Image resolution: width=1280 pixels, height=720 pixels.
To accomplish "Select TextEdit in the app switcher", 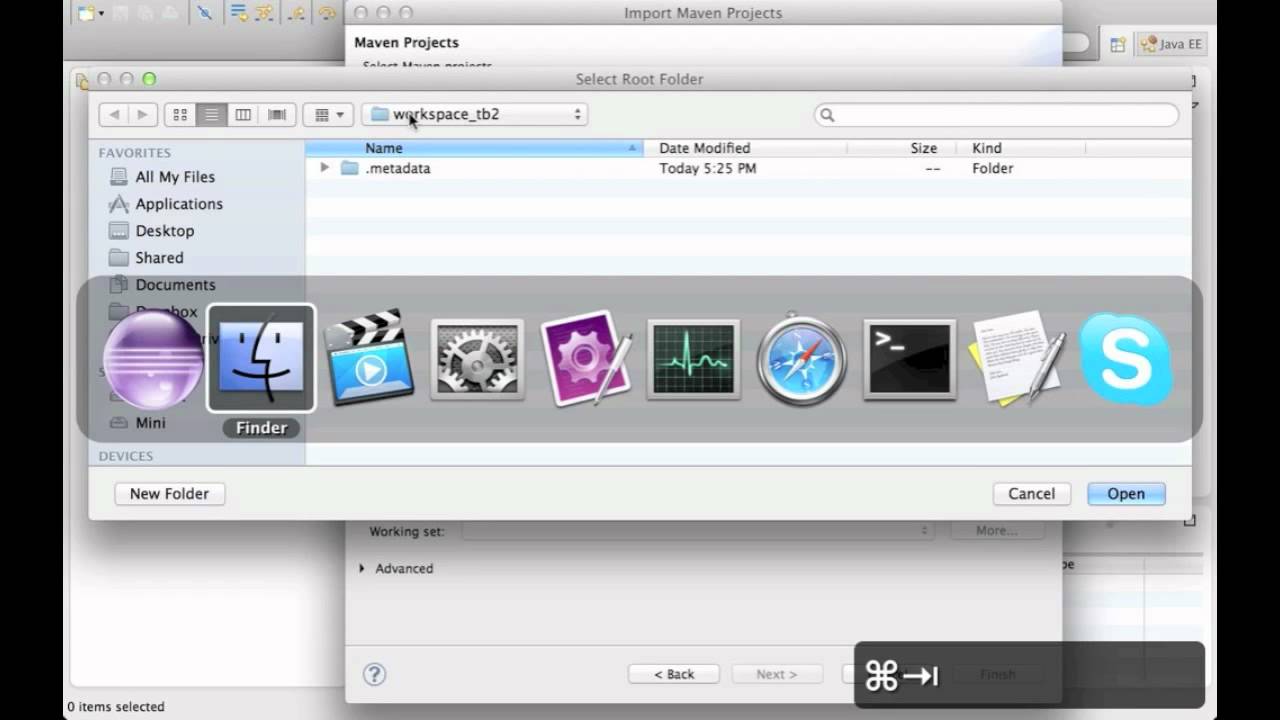I will (x=1018, y=360).
